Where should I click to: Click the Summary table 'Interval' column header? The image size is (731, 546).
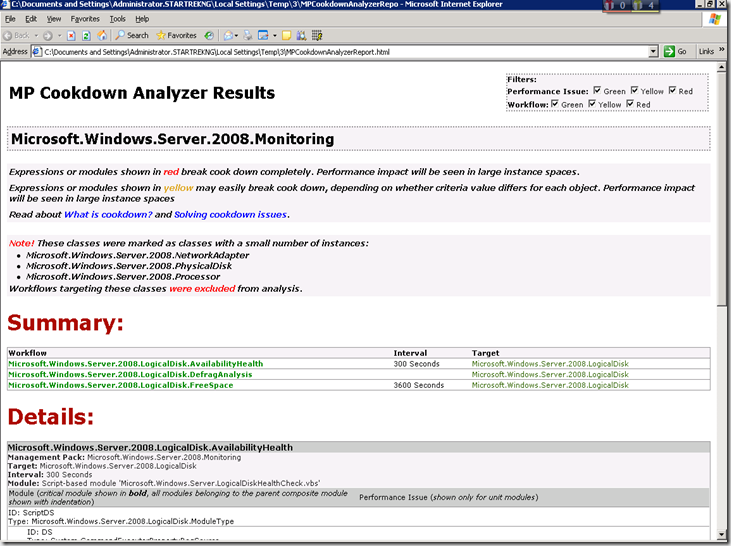pos(410,353)
